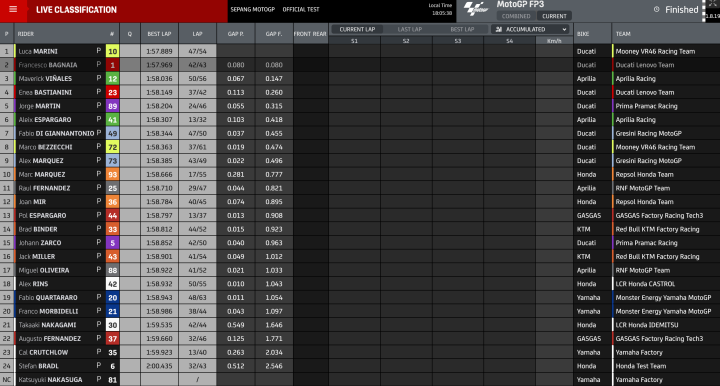
Task: Click team LCR Honda IDEMITSU
Action: click(x=647, y=325)
